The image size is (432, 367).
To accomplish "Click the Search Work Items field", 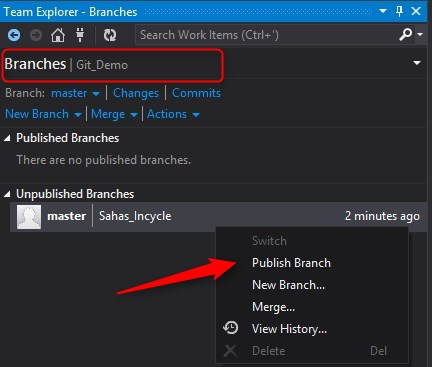I will click(x=267, y=35).
